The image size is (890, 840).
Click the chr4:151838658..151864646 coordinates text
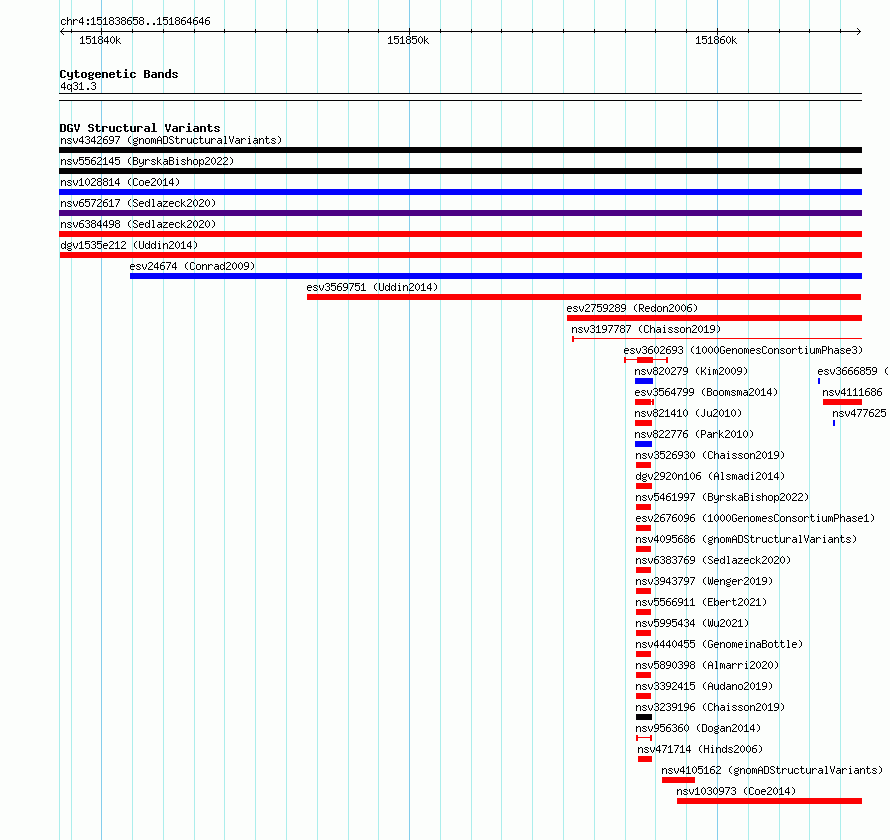coord(135,21)
